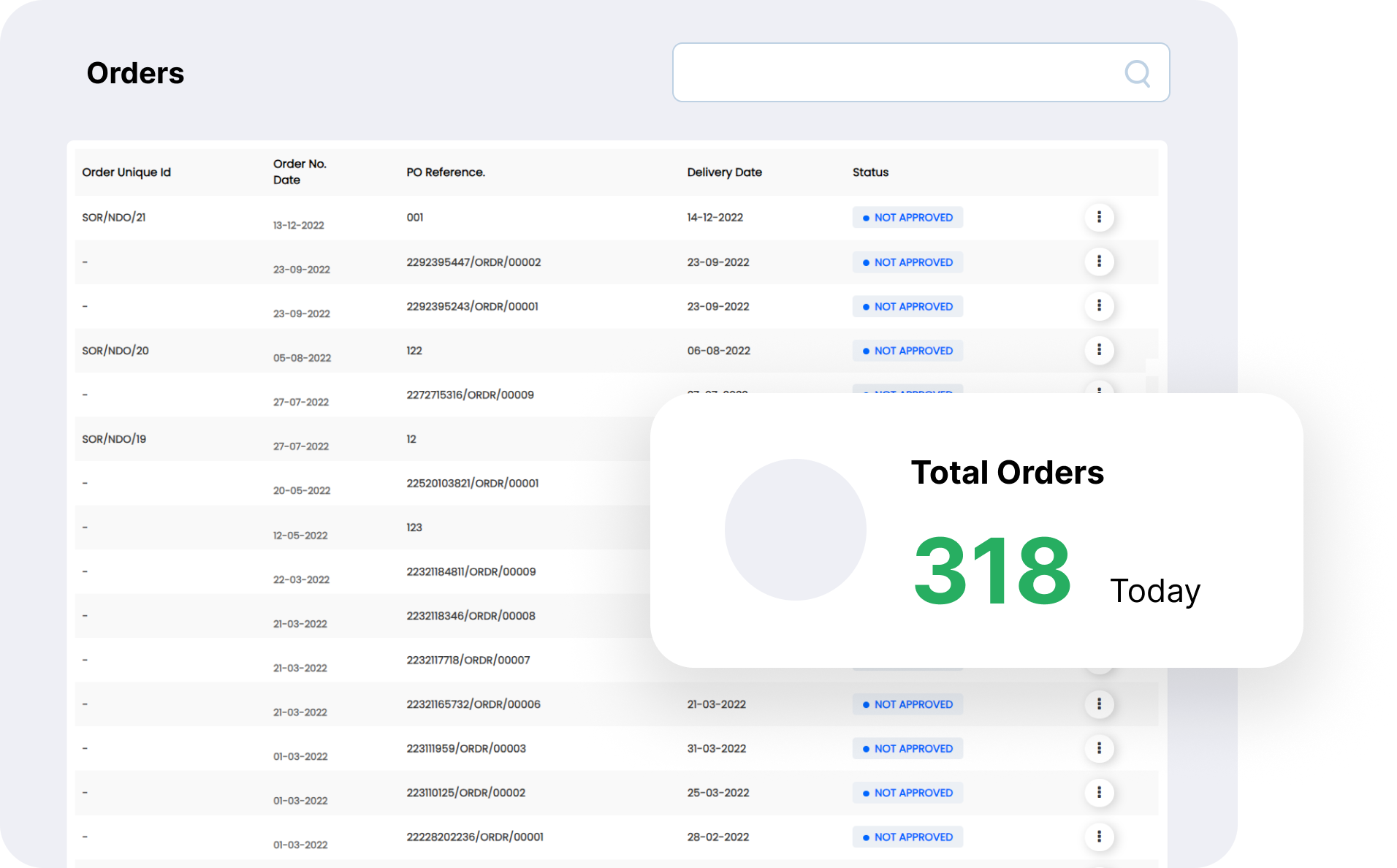This screenshot has width=1397, height=868.
Task: Click delivery date 25-03-2022
Action: pyautogui.click(x=717, y=793)
